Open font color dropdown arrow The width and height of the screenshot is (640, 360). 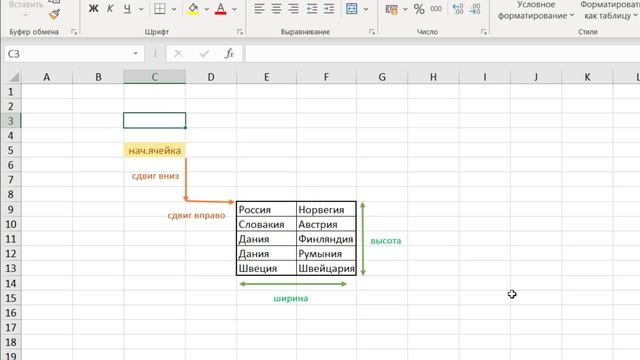234,9
